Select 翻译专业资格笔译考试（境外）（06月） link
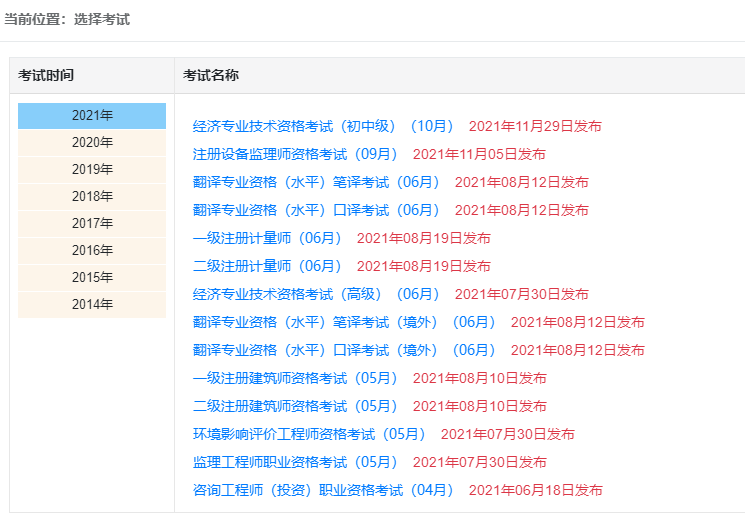This screenshot has height=516, width=745. [x=344, y=322]
